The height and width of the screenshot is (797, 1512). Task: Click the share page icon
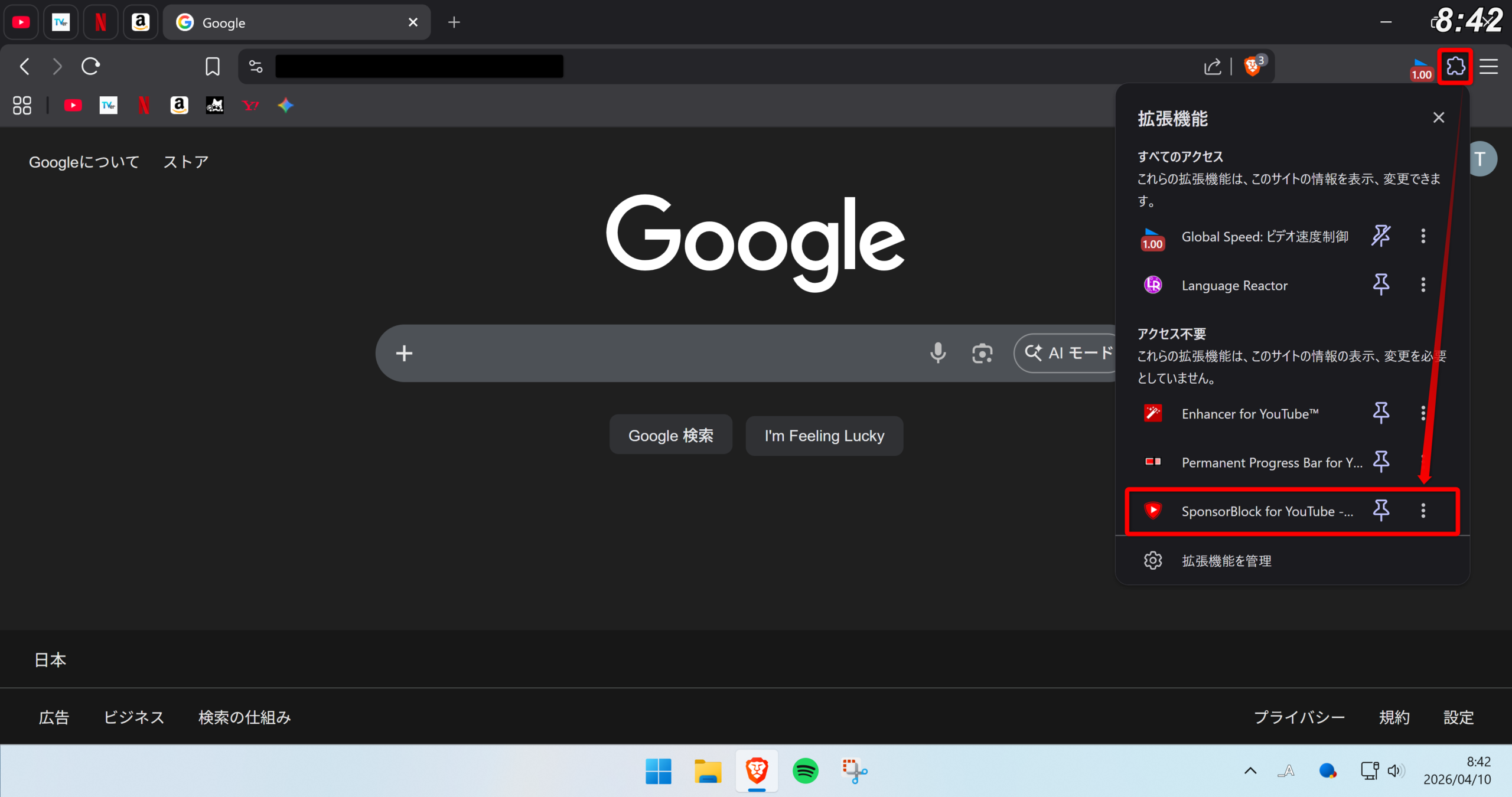tap(1212, 66)
